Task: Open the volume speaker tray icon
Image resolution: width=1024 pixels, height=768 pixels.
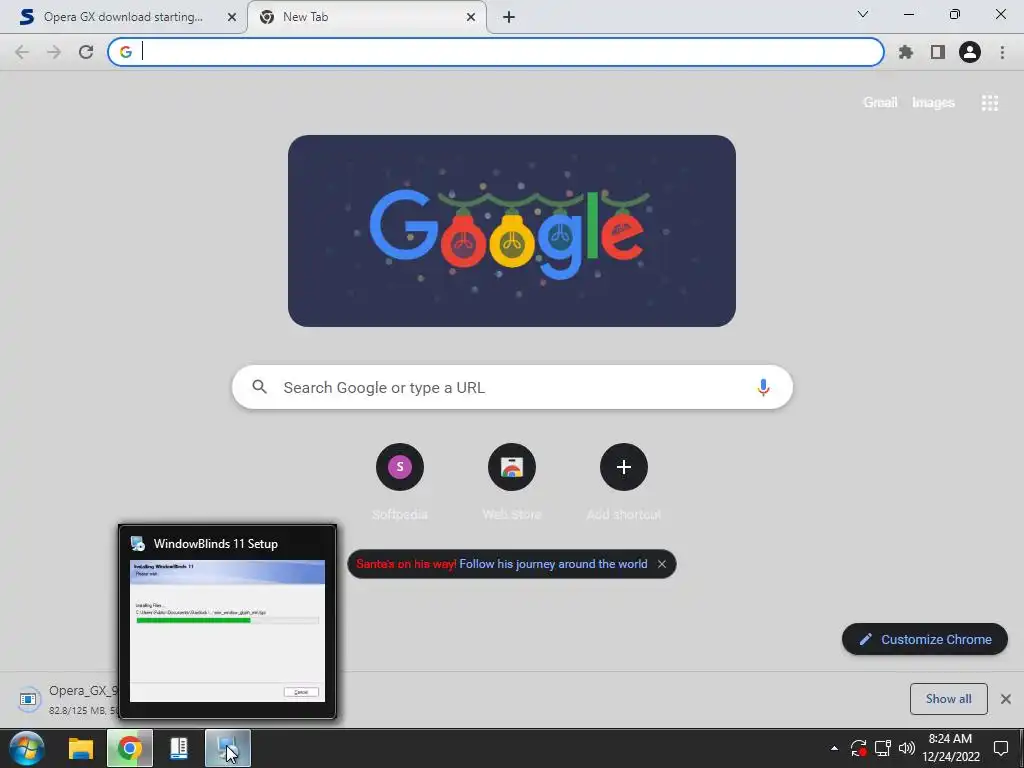Action: pos(906,748)
